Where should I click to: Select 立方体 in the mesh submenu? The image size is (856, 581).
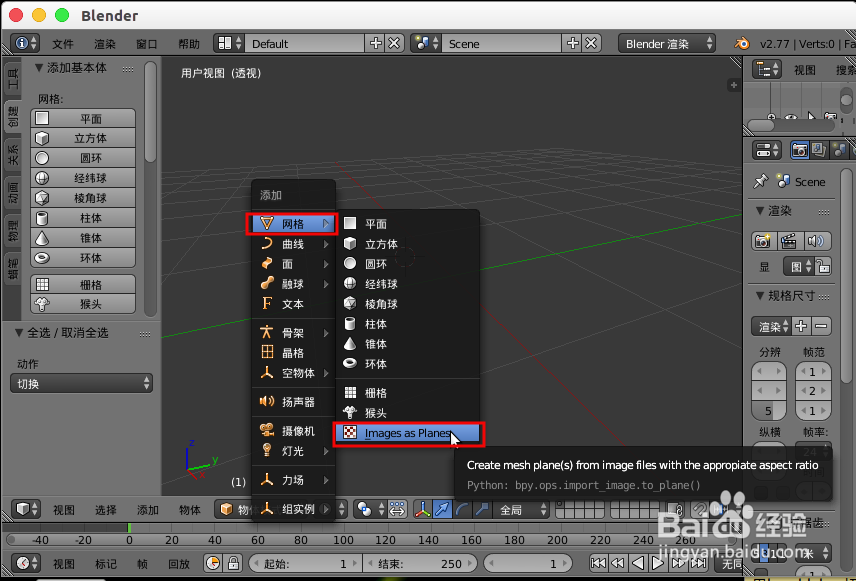tap(407, 244)
